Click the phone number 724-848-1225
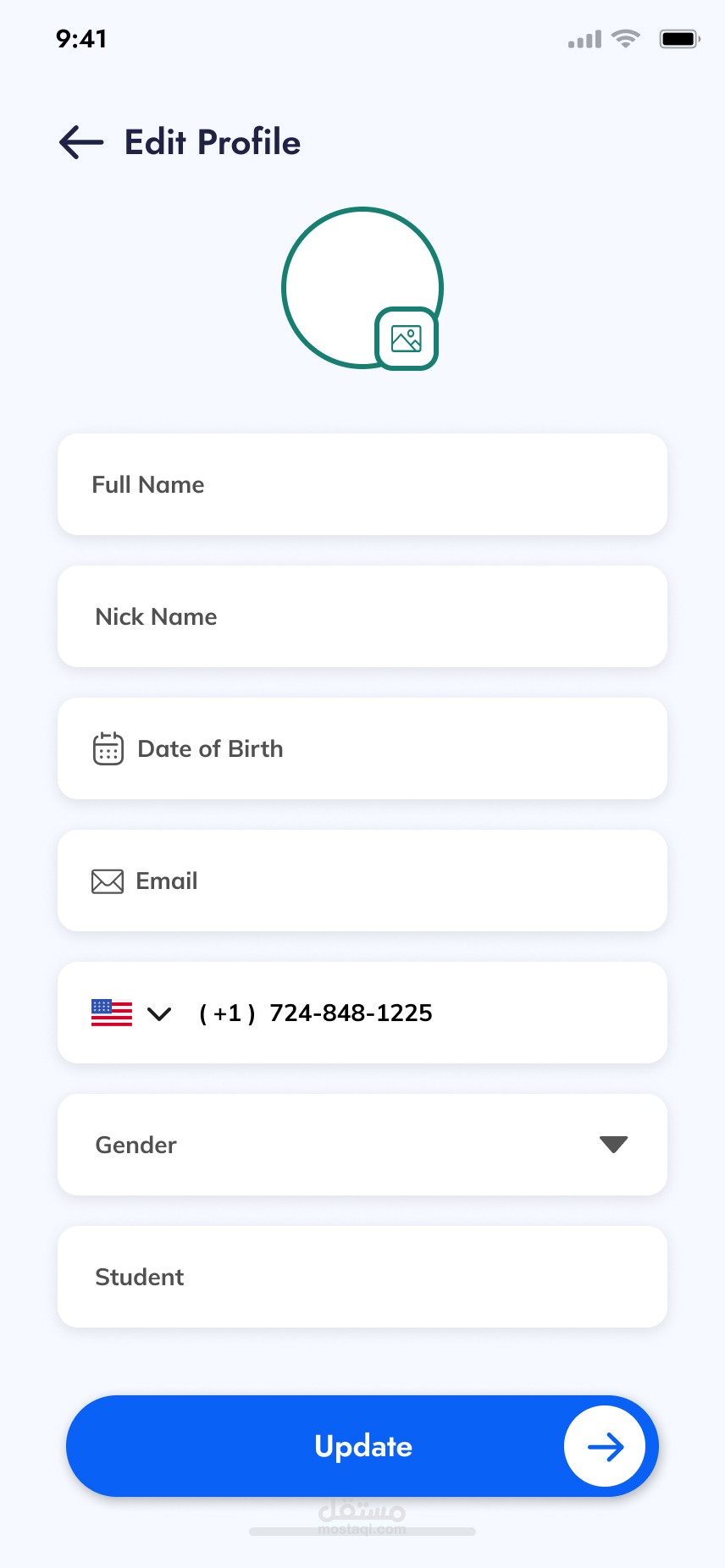This screenshot has height=1568, width=725. 351,1013
